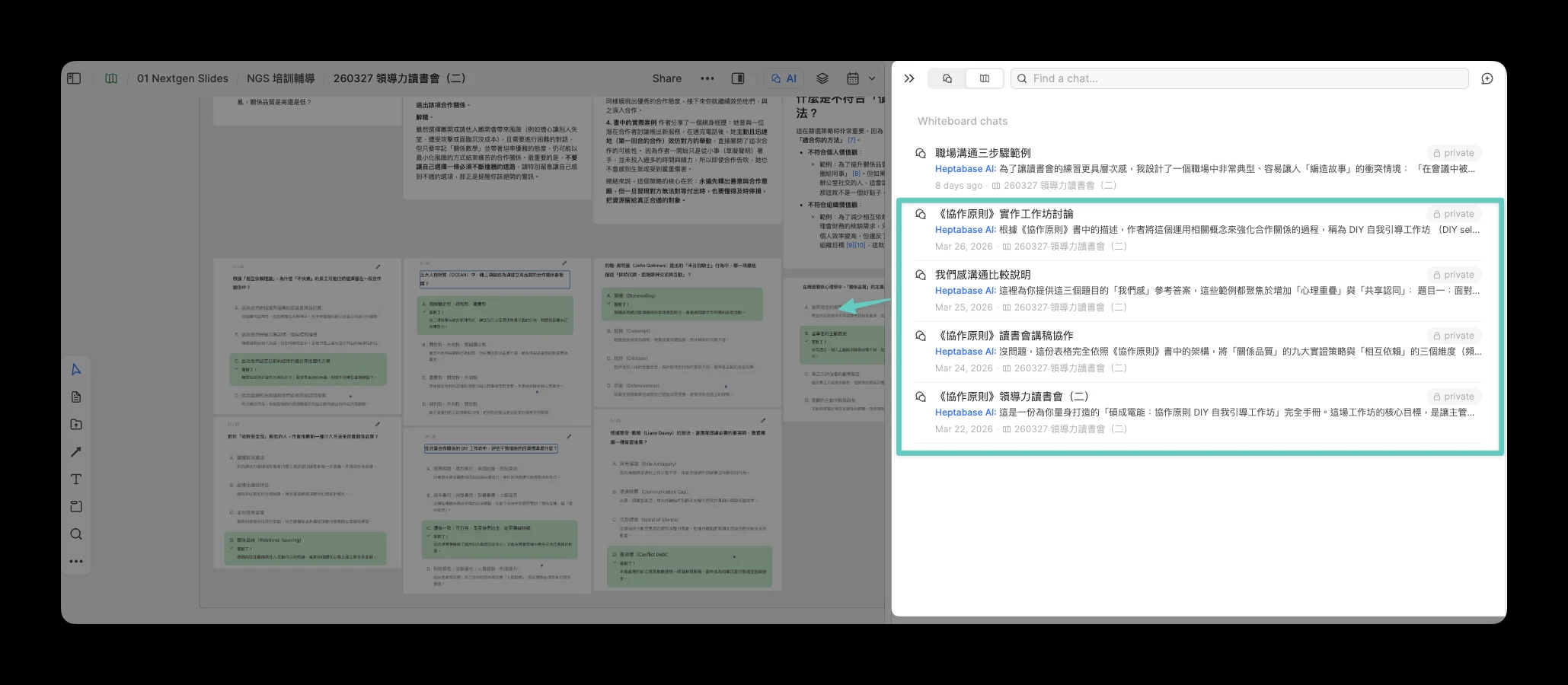Create a new chat with the plus bubble icon

click(x=1487, y=78)
